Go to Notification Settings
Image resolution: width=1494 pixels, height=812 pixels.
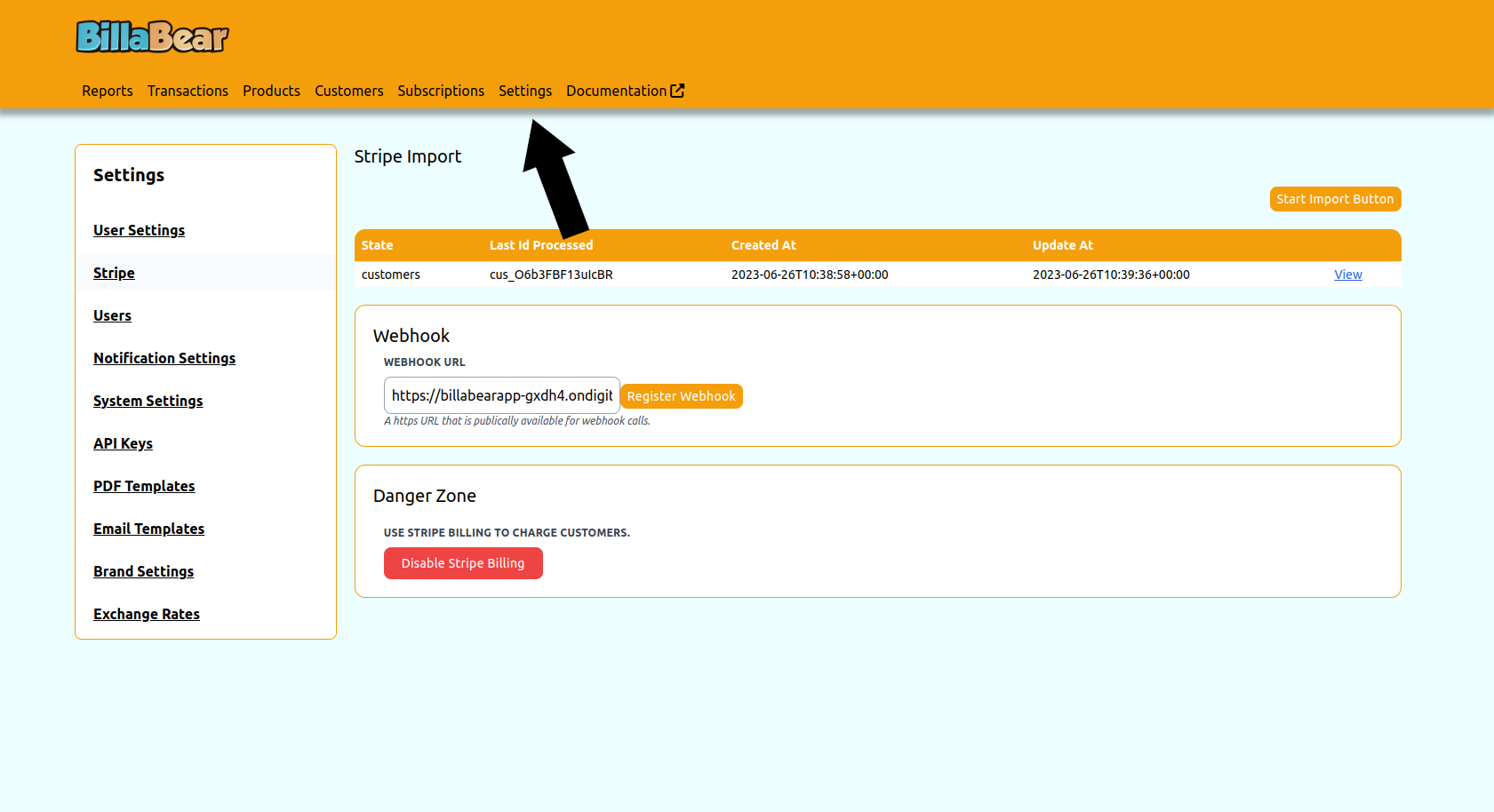tap(164, 358)
